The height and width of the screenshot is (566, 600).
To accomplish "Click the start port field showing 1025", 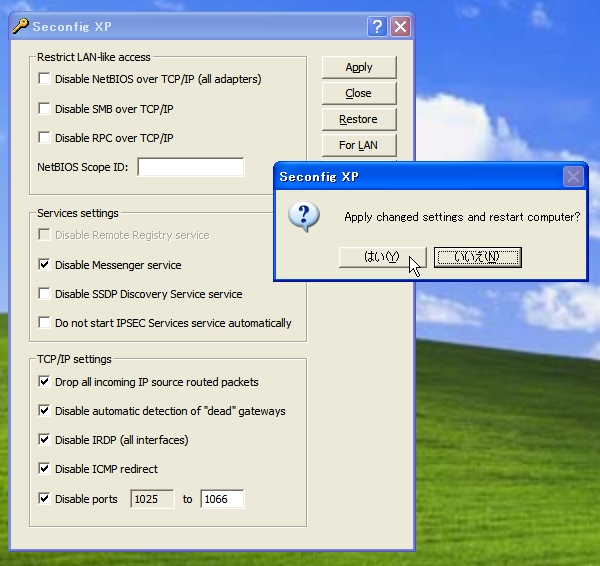I will point(152,499).
